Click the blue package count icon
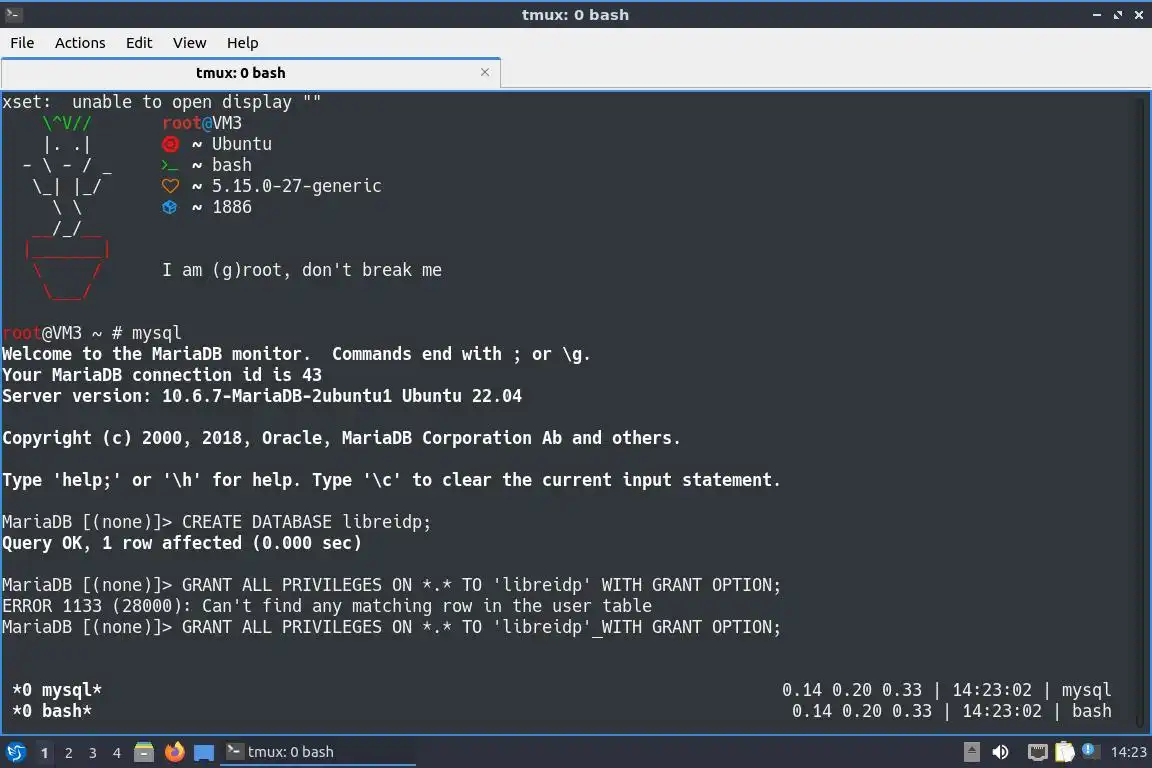The width and height of the screenshot is (1152, 768). click(170, 207)
